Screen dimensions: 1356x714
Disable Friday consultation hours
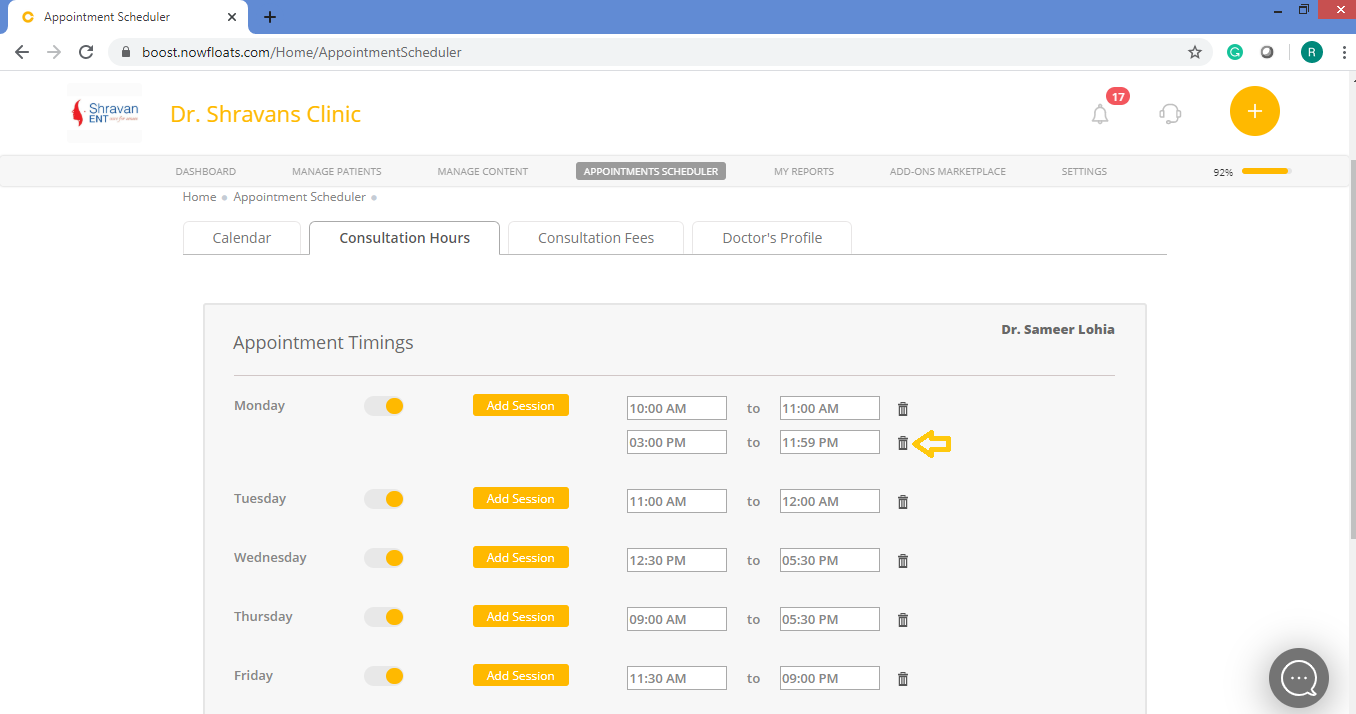pos(384,675)
